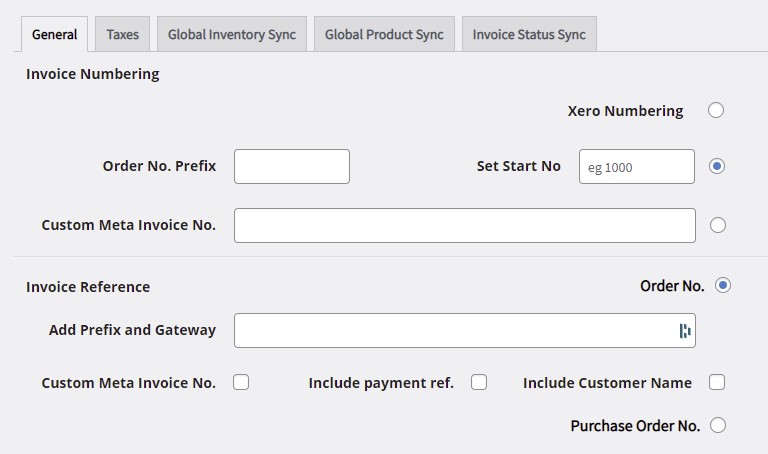
Task: Switch to the Taxes tab
Action: 122,34
